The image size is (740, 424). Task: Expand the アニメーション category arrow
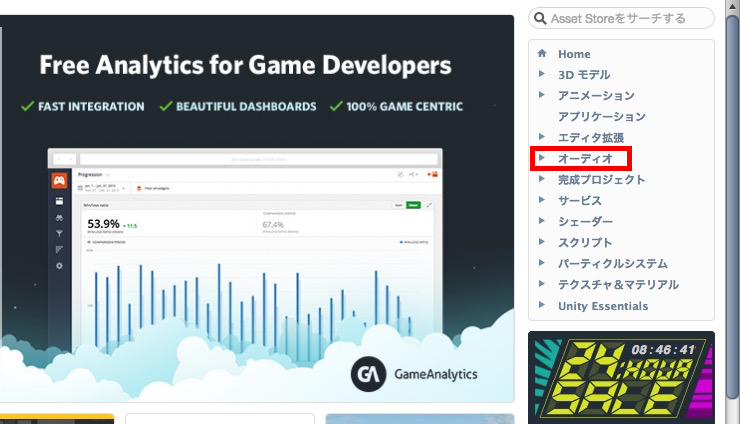[542, 94]
